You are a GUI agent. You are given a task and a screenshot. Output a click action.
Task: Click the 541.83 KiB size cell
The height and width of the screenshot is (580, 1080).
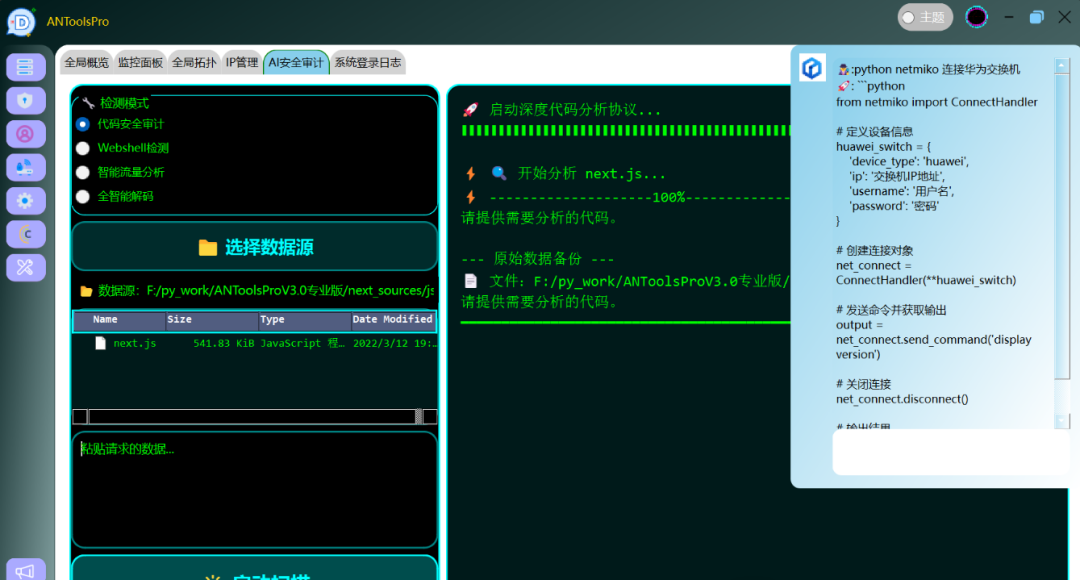pos(224,343)
